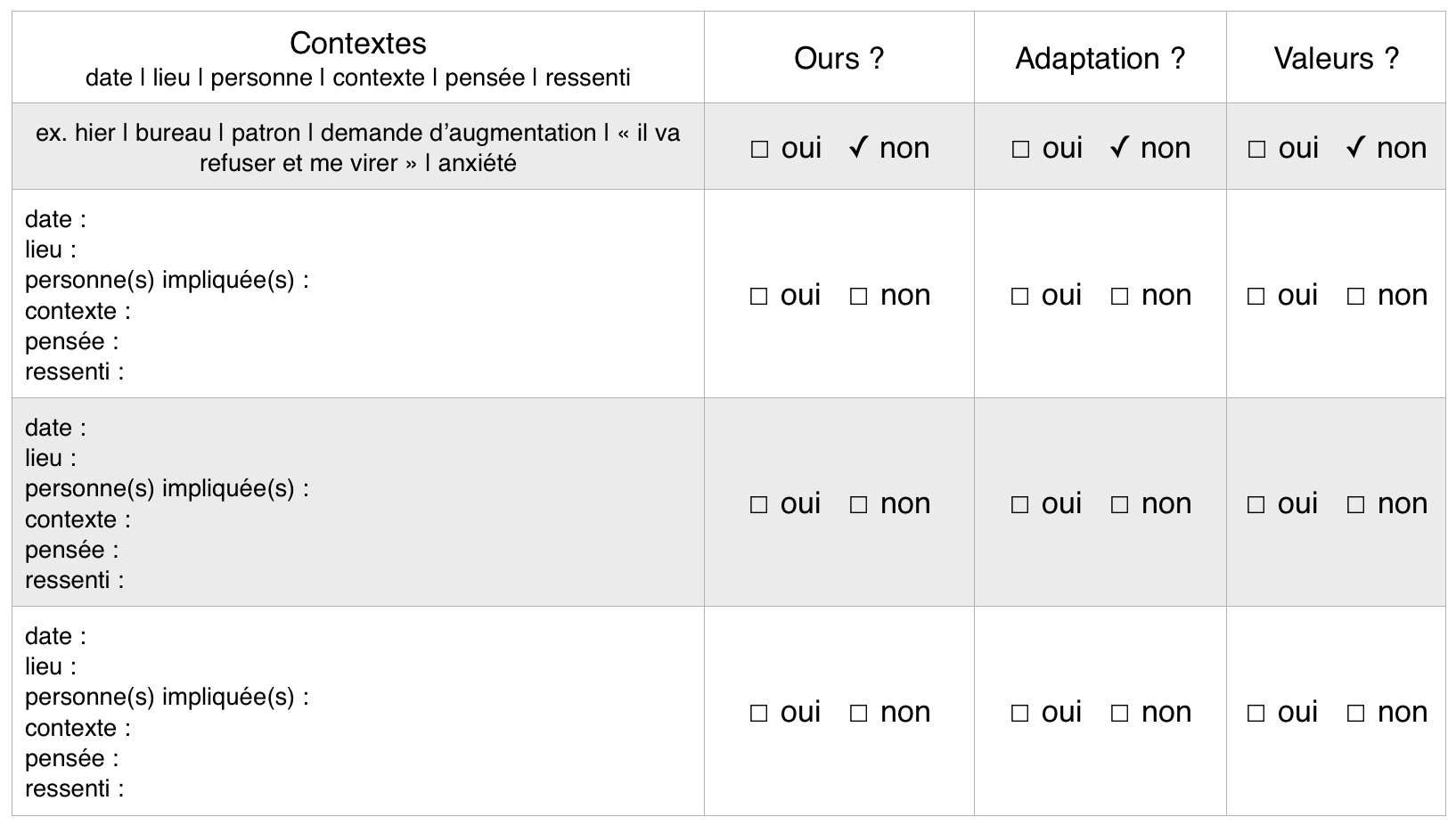Click the 'Valeurs ?' column header
This screenshot has width=1456, height=825.
[x=1337, y=59]
